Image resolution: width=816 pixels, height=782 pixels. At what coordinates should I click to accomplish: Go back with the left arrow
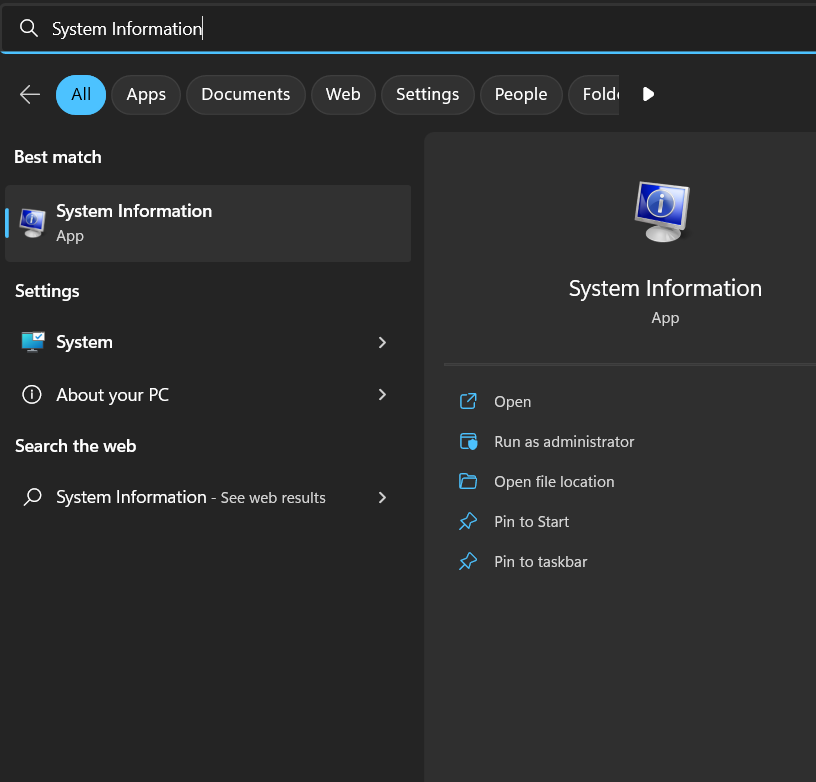click(30, 95)
